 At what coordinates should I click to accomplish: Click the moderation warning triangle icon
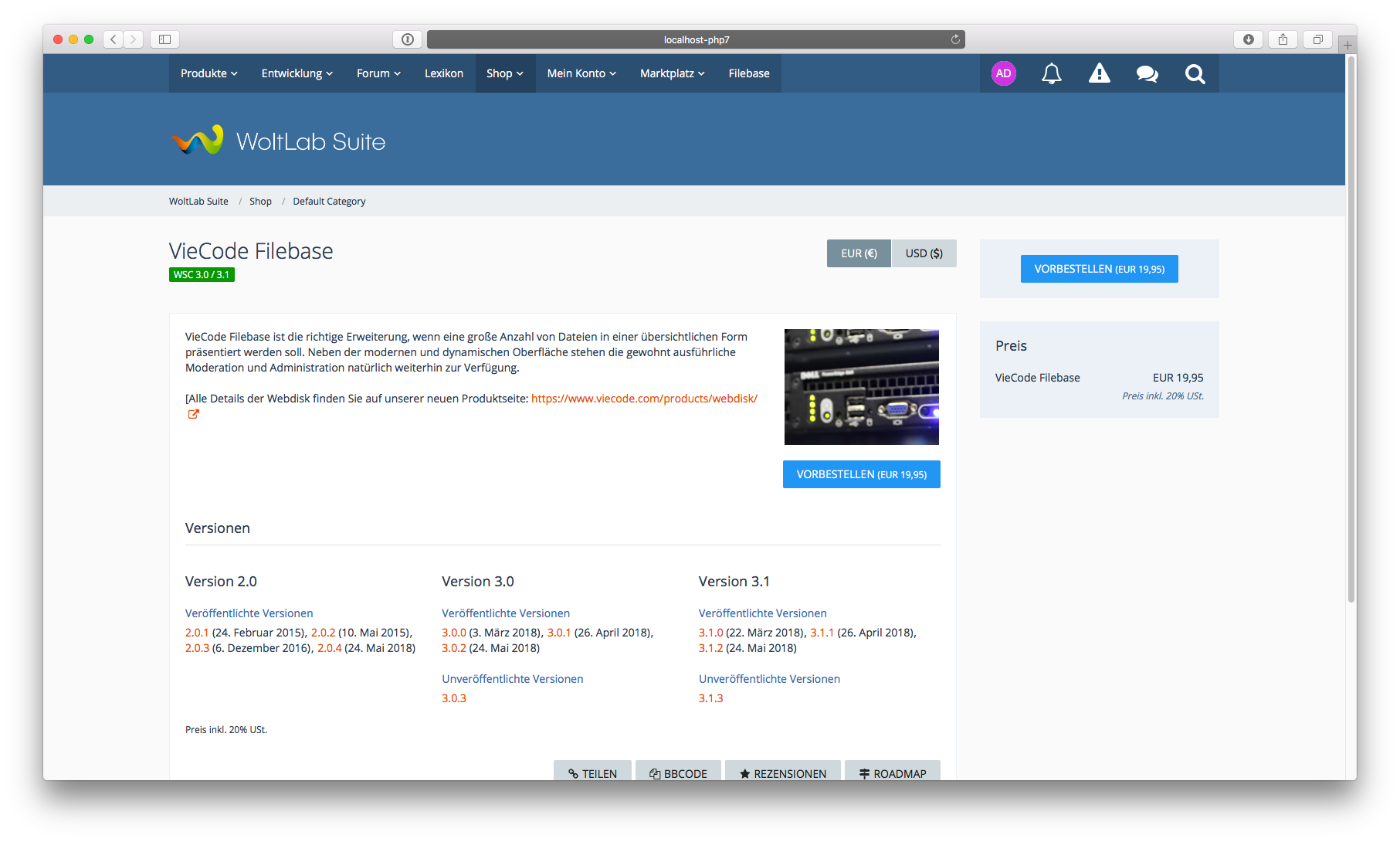coord(1099,73)
